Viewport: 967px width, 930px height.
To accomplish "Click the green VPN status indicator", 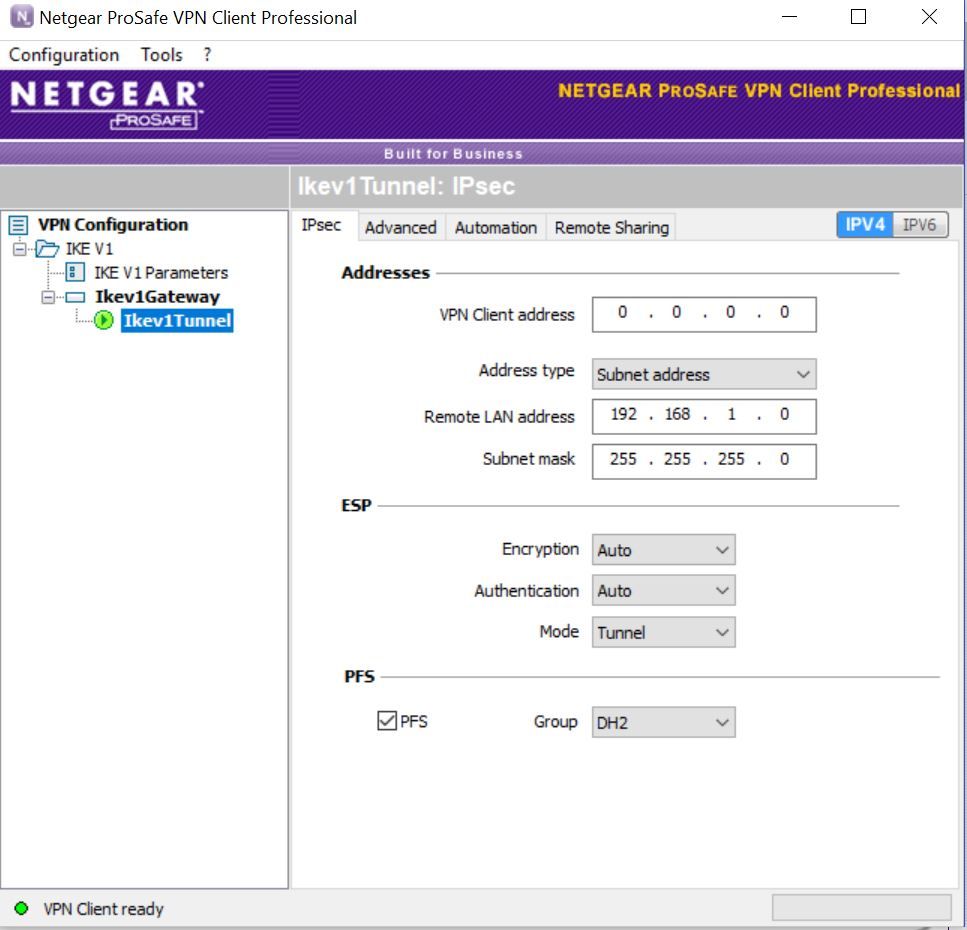I will coord(21,909).
